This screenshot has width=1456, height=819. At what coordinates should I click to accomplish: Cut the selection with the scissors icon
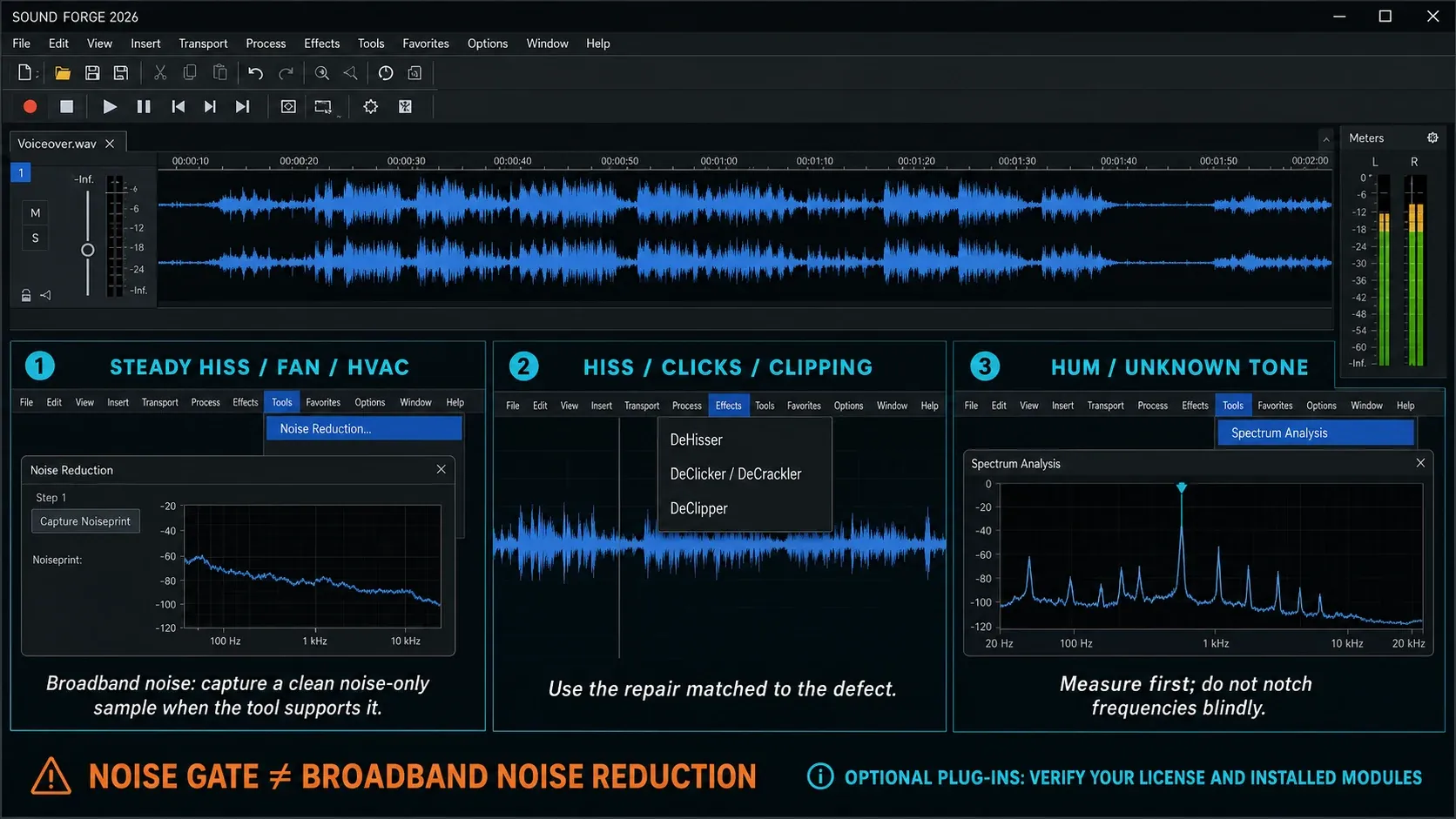click(x=160, y=73)
